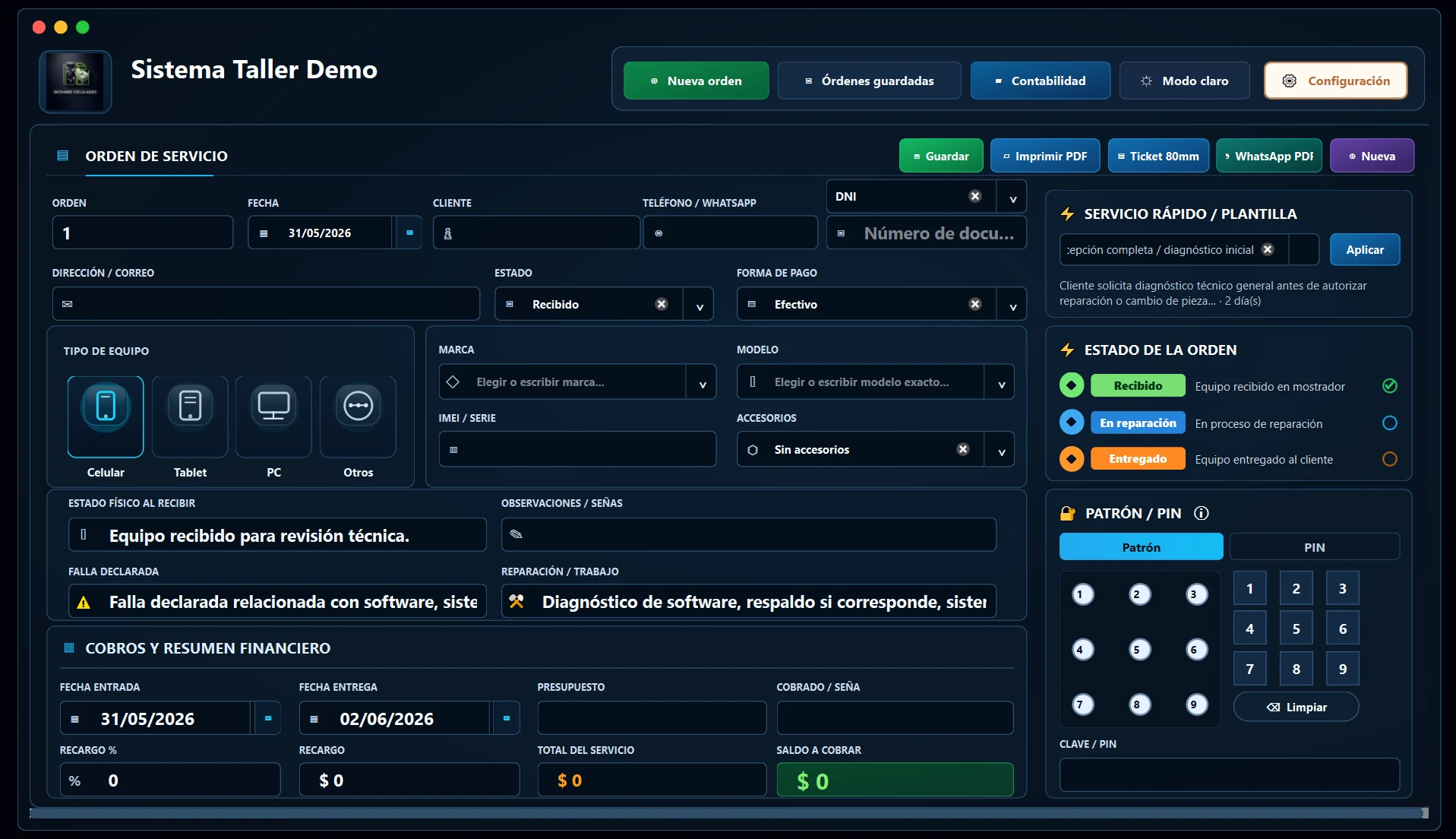Clear the Efectivo forma de pago selection
Viewport: 1456px width, 839px height.
click(x=975, y=304)
